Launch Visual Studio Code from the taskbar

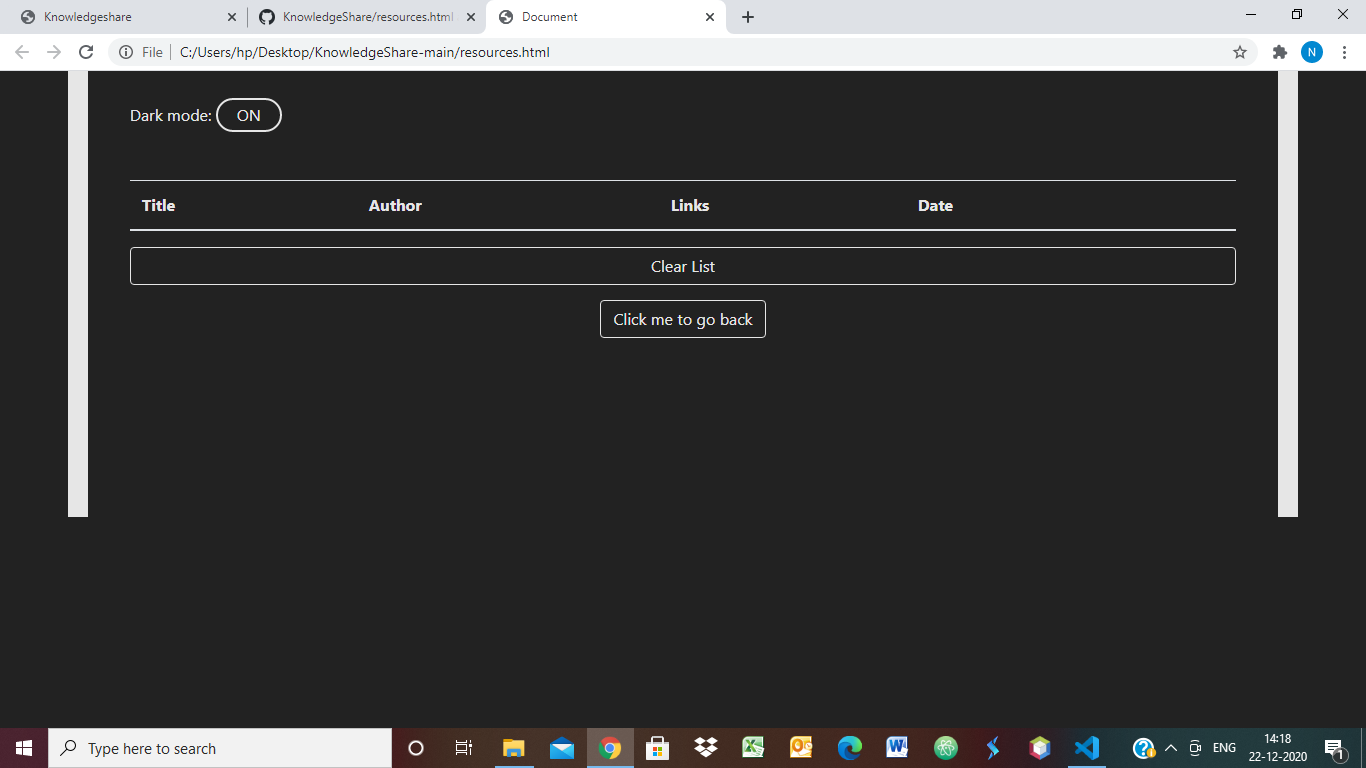coord(1086,747)
